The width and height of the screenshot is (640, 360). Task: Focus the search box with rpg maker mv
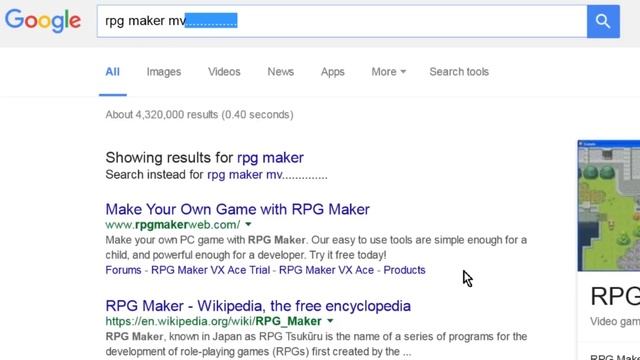(x=342, y=21)
